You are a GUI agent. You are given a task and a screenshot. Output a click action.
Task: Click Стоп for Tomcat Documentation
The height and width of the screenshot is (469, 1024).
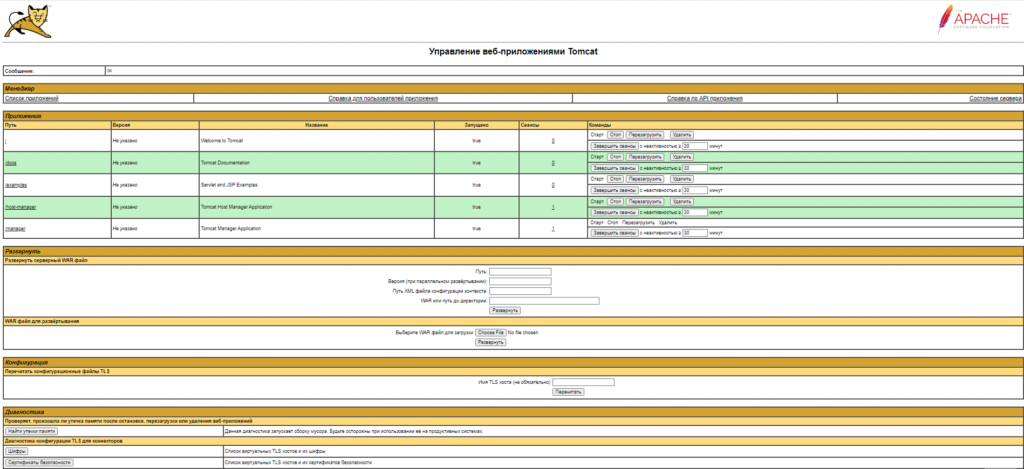615,157
